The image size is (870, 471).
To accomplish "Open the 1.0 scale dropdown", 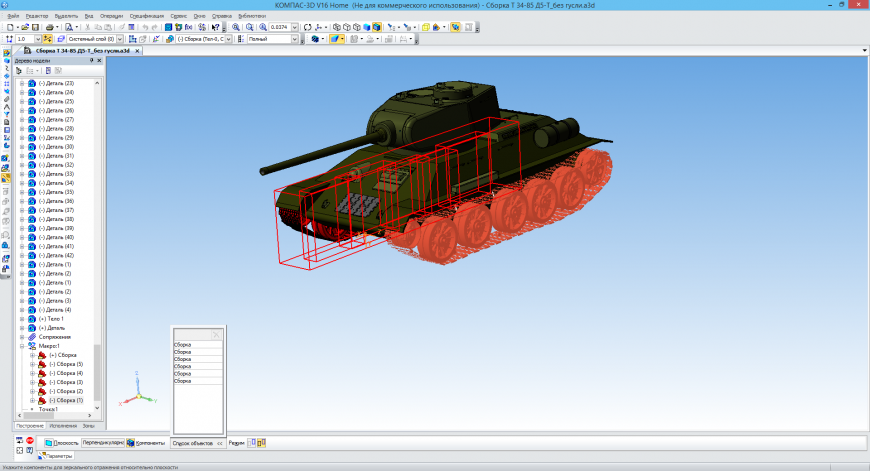I will [x=38, y=39].
